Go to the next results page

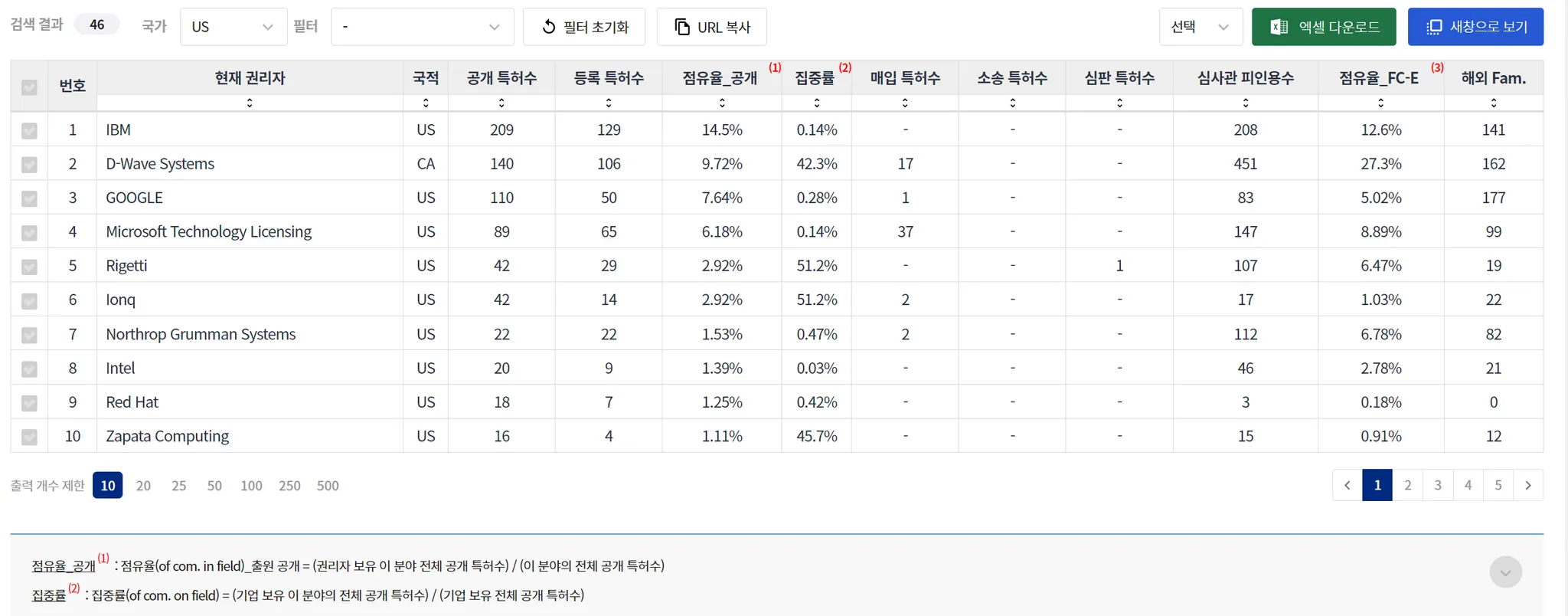[x=1528, y=485]
